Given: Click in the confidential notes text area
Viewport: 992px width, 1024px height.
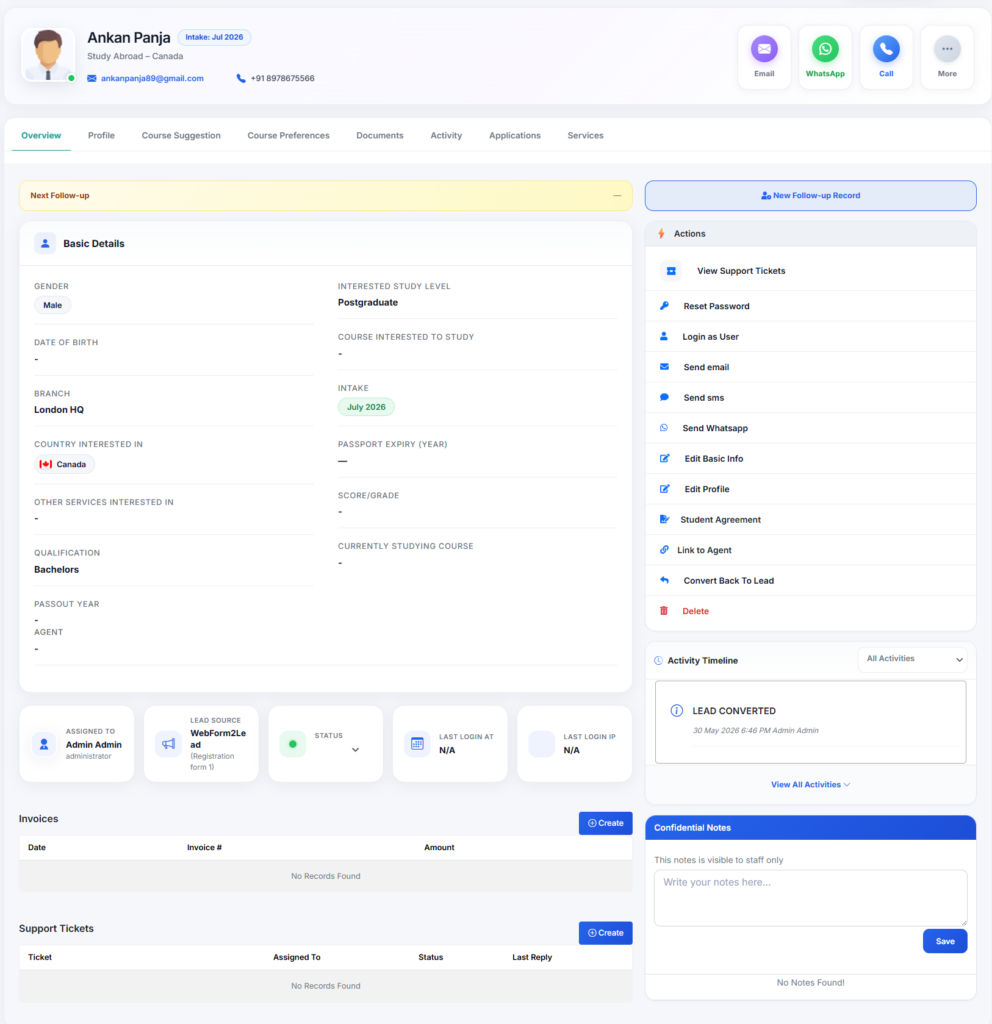Looking at the screenshot, I should pos(810,897).
